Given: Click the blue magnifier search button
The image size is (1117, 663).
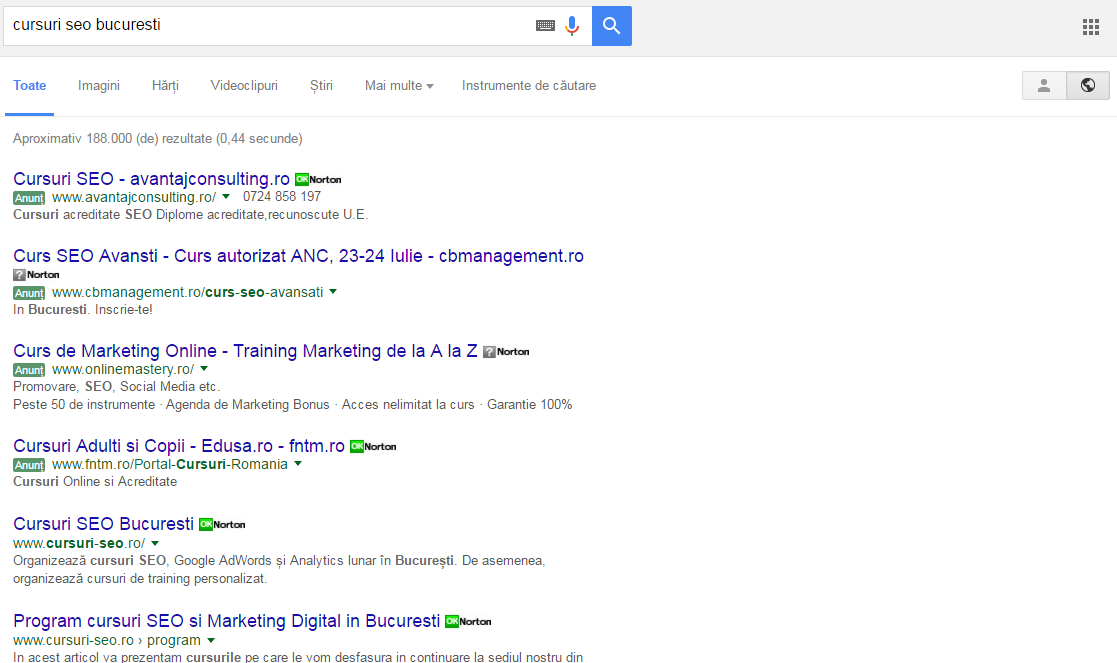Looking at the screenshot, I should point(611,26).
